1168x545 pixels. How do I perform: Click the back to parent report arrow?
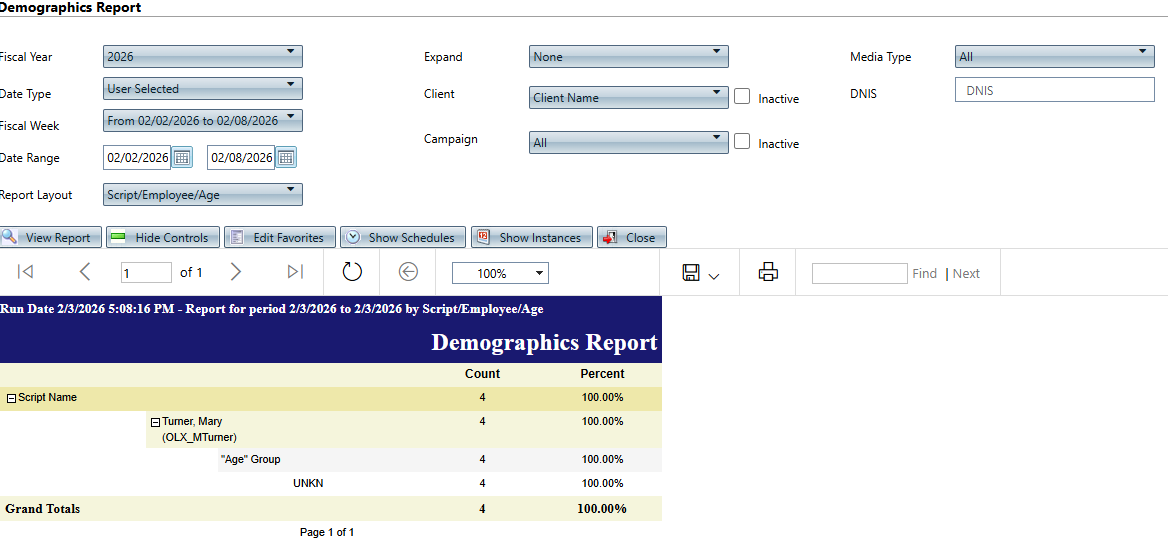coord(408,272)
